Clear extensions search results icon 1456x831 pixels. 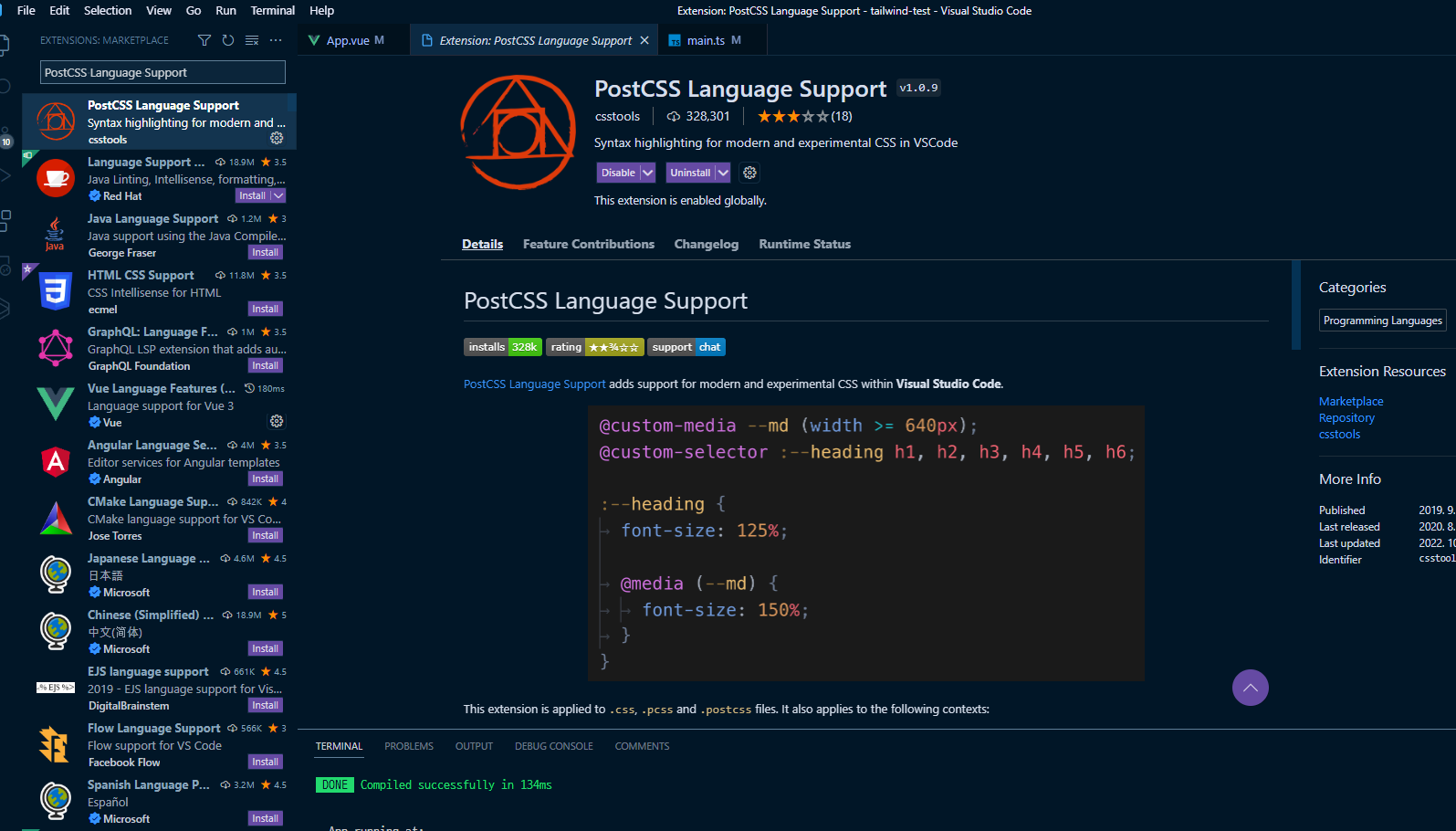pyautogui.click(x=252, y=40)
